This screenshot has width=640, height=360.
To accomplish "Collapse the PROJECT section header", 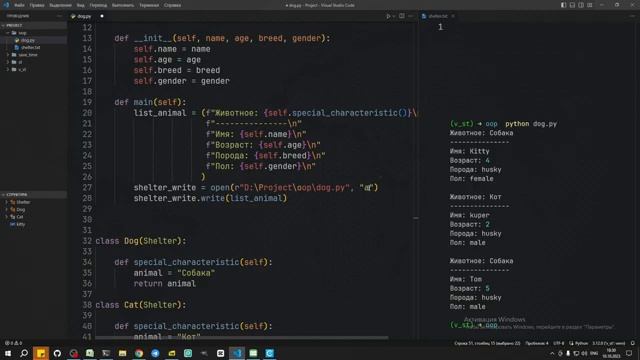I will pos(33,25).
